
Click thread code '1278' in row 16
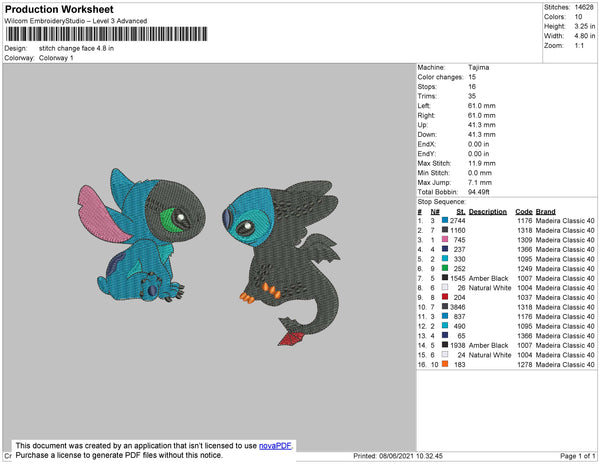(x=525, y=365)
